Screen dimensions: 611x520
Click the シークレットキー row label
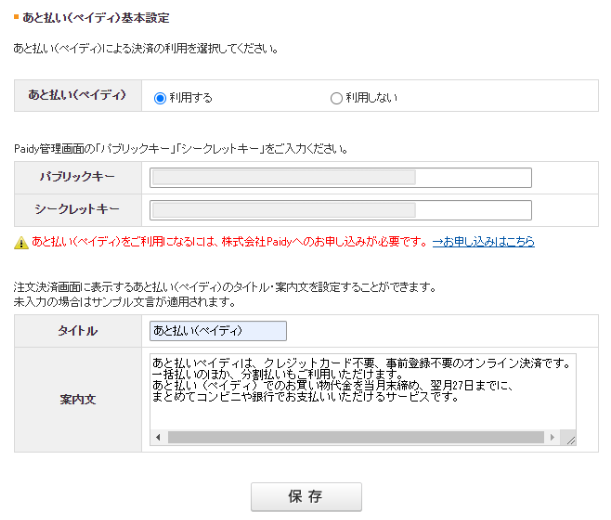click(78, 210)
